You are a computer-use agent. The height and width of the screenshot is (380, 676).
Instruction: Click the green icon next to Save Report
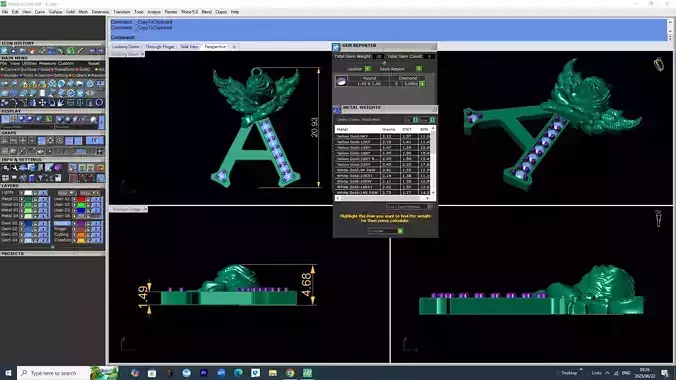click(419, 69)
